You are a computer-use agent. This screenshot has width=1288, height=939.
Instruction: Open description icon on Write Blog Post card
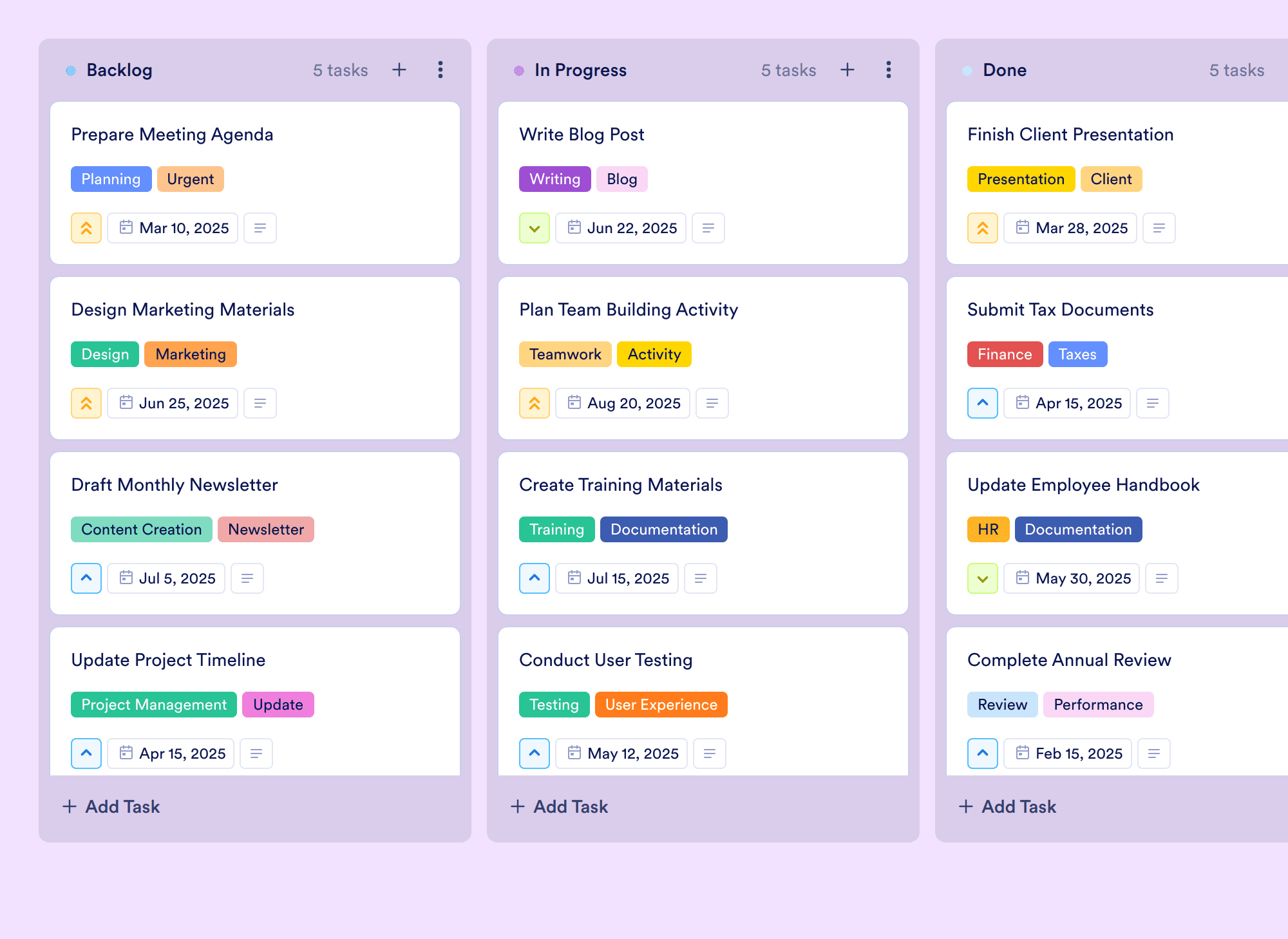708,228
